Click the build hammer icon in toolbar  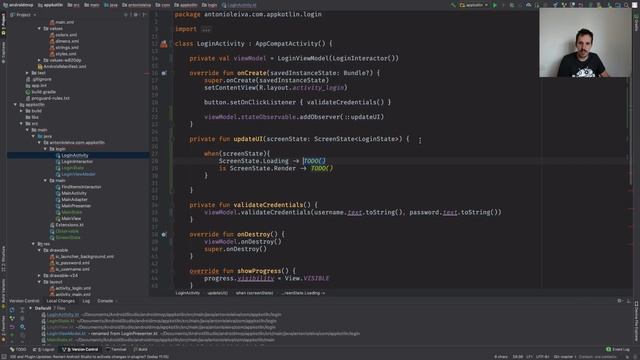pyautogui.click(x=453, y=5)
